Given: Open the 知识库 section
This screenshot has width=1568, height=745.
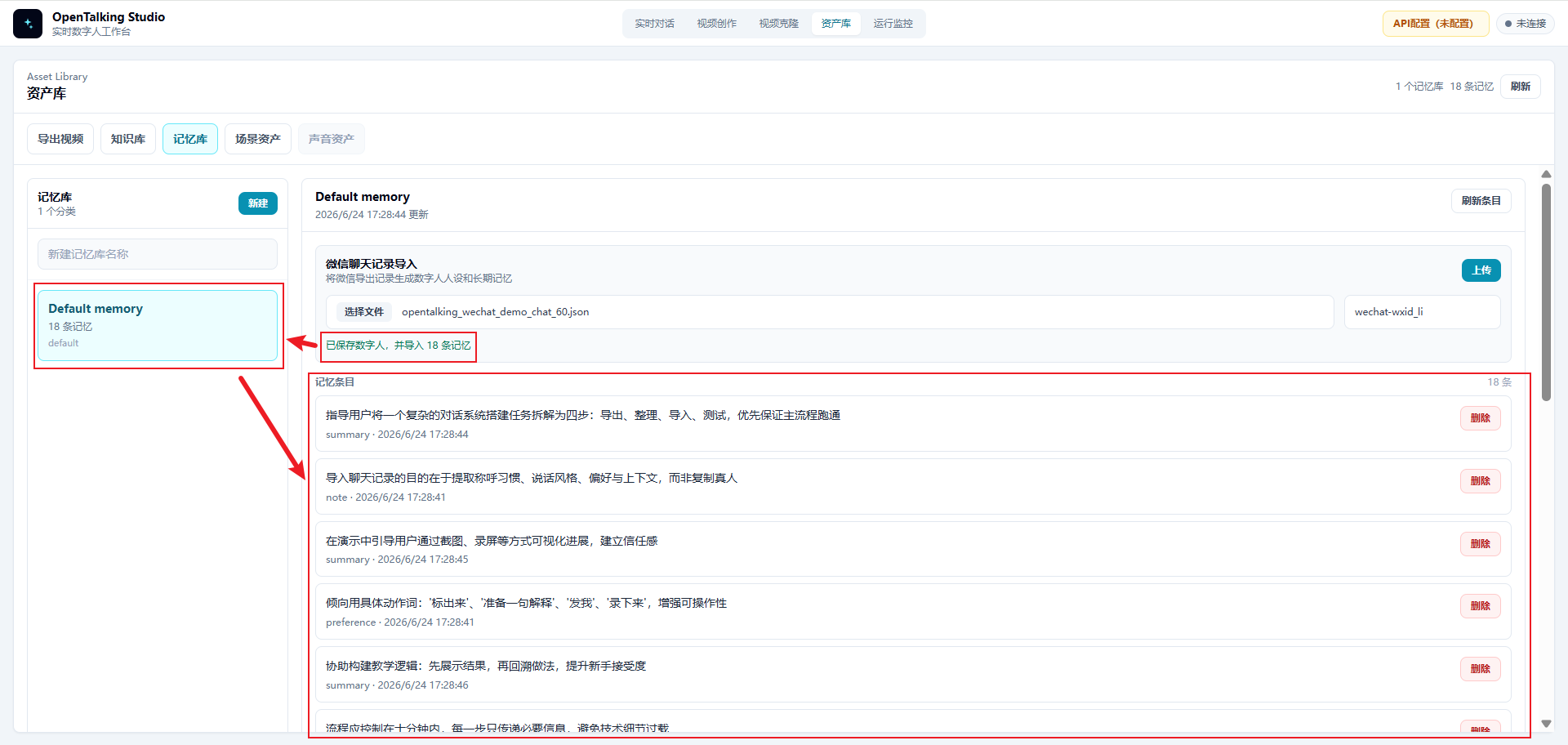Looking at the screenshot, I should (128, 139).
